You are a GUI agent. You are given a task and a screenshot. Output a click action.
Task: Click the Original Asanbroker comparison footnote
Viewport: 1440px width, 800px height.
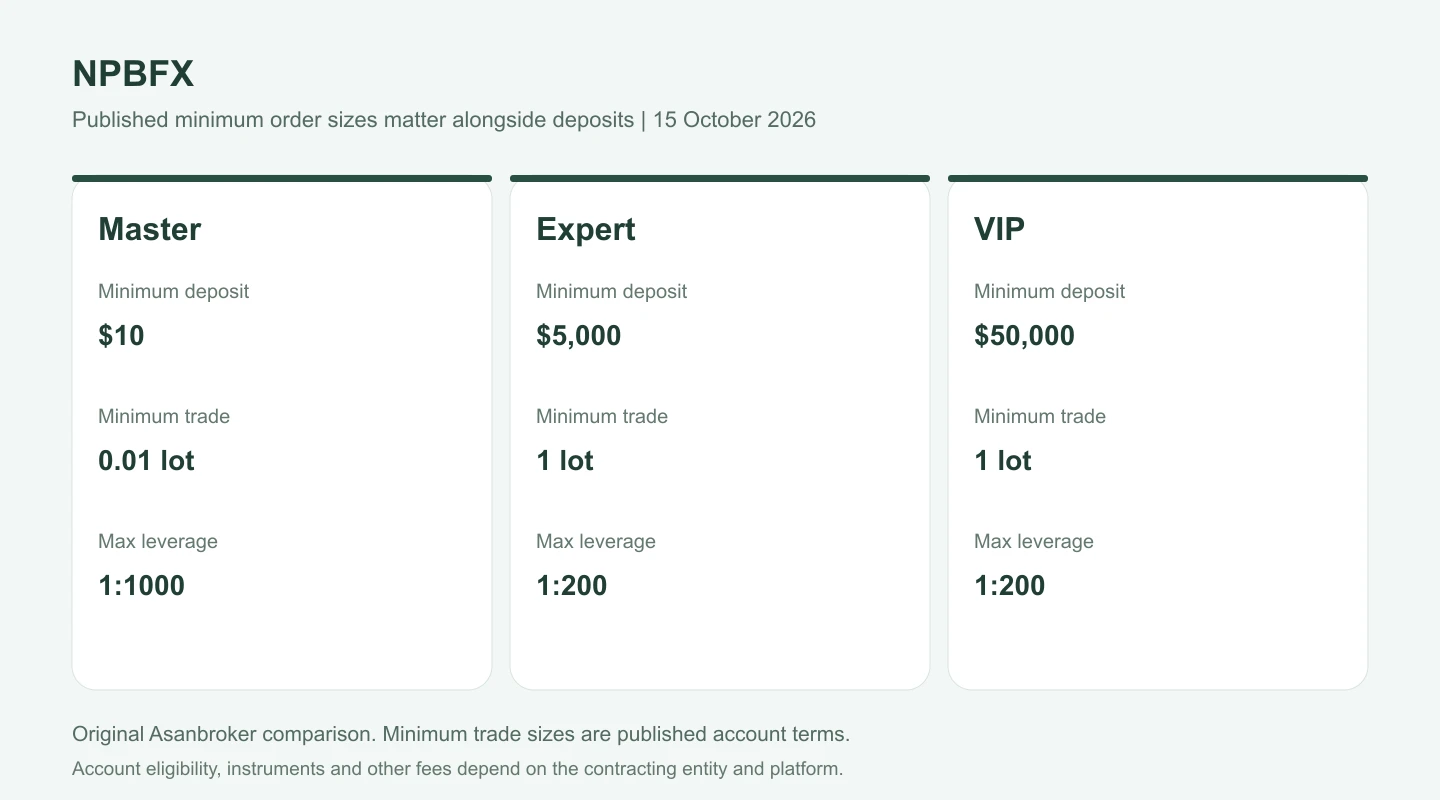[x=461, y=734]
